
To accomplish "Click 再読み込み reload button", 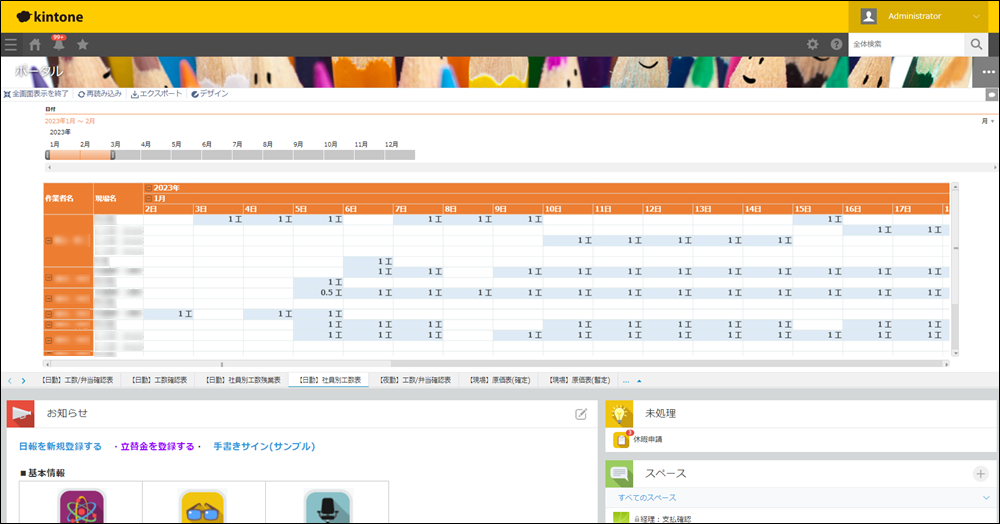I will [x=99, y=94].
